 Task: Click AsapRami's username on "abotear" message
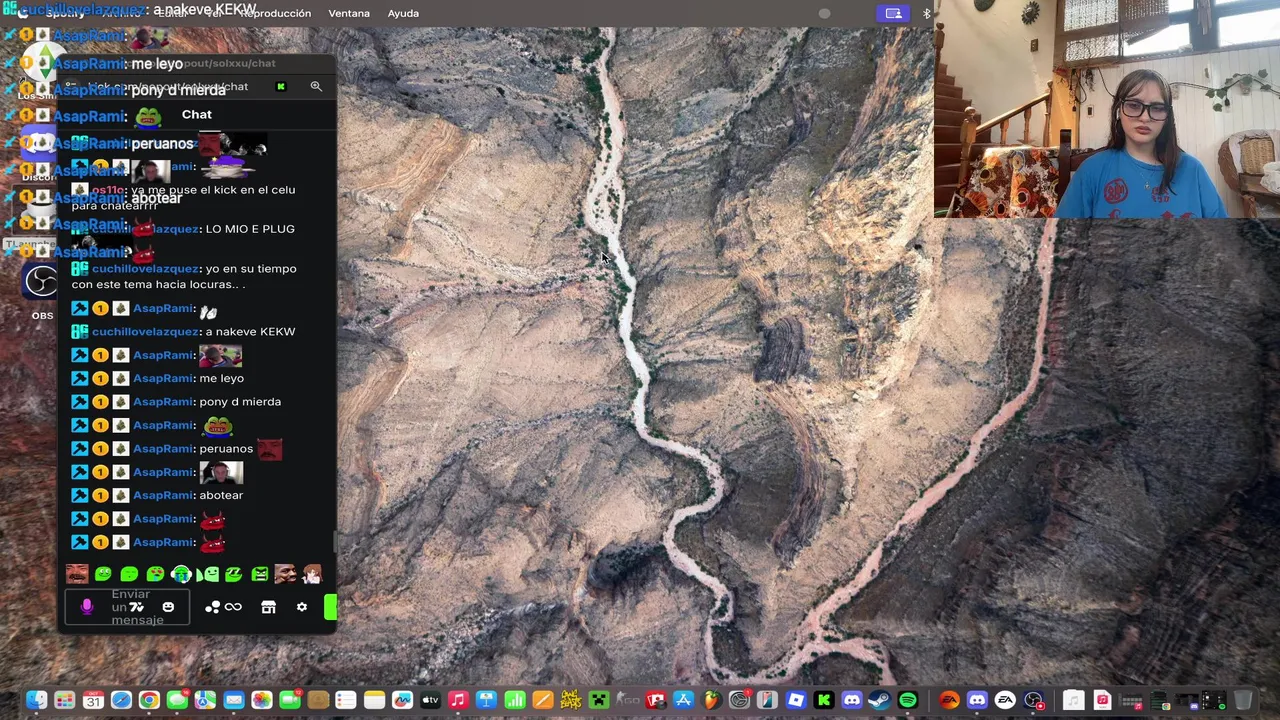click(x=163, y=495)
